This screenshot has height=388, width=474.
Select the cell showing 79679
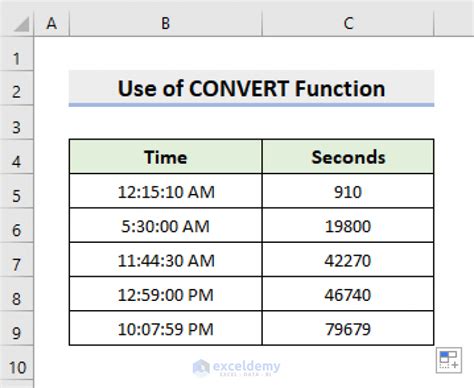348,328
